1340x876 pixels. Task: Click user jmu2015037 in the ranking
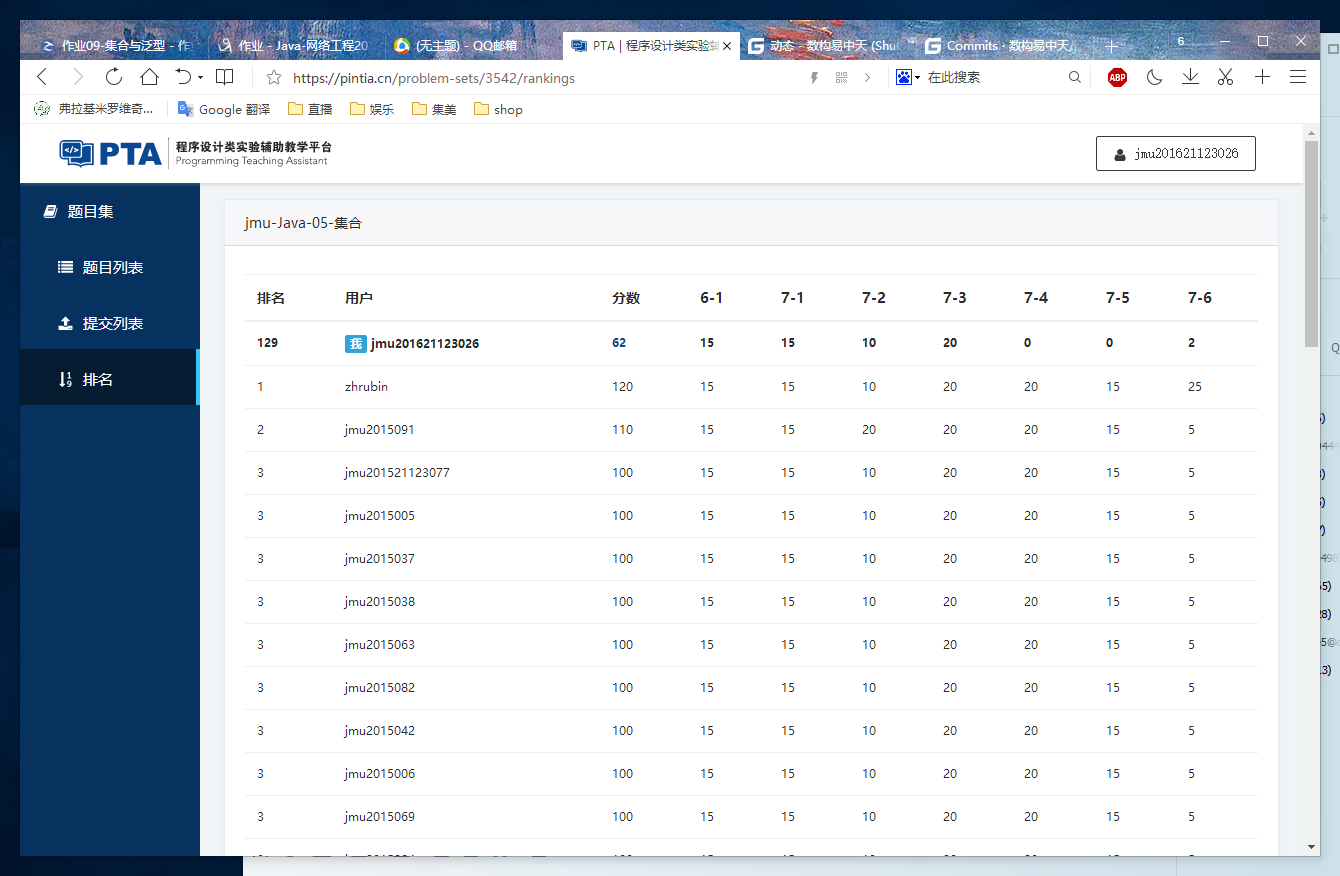[379, 559]
